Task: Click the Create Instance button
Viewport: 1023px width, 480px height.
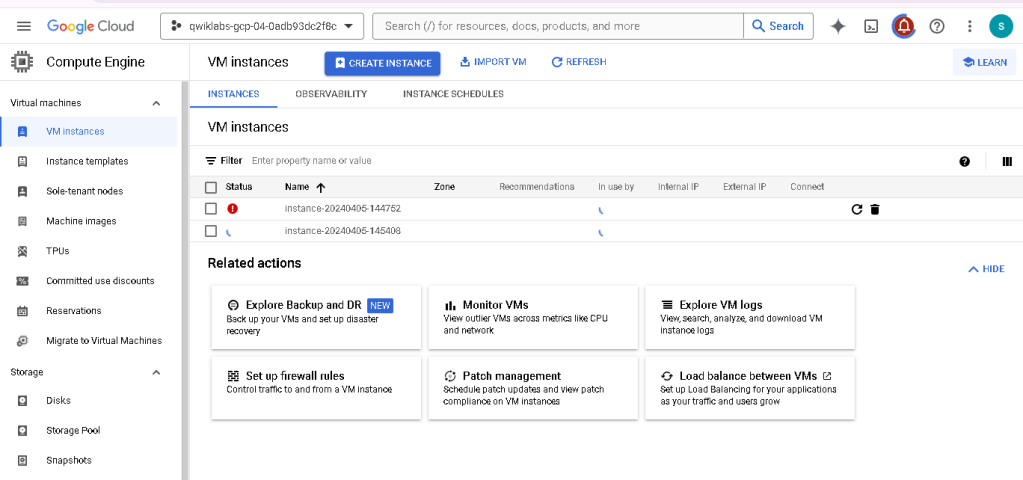Action: point(382,63)
